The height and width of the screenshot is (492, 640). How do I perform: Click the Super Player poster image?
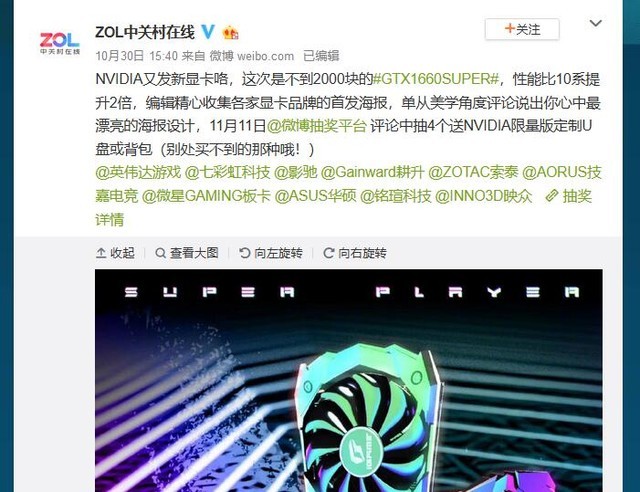point(349,380)
